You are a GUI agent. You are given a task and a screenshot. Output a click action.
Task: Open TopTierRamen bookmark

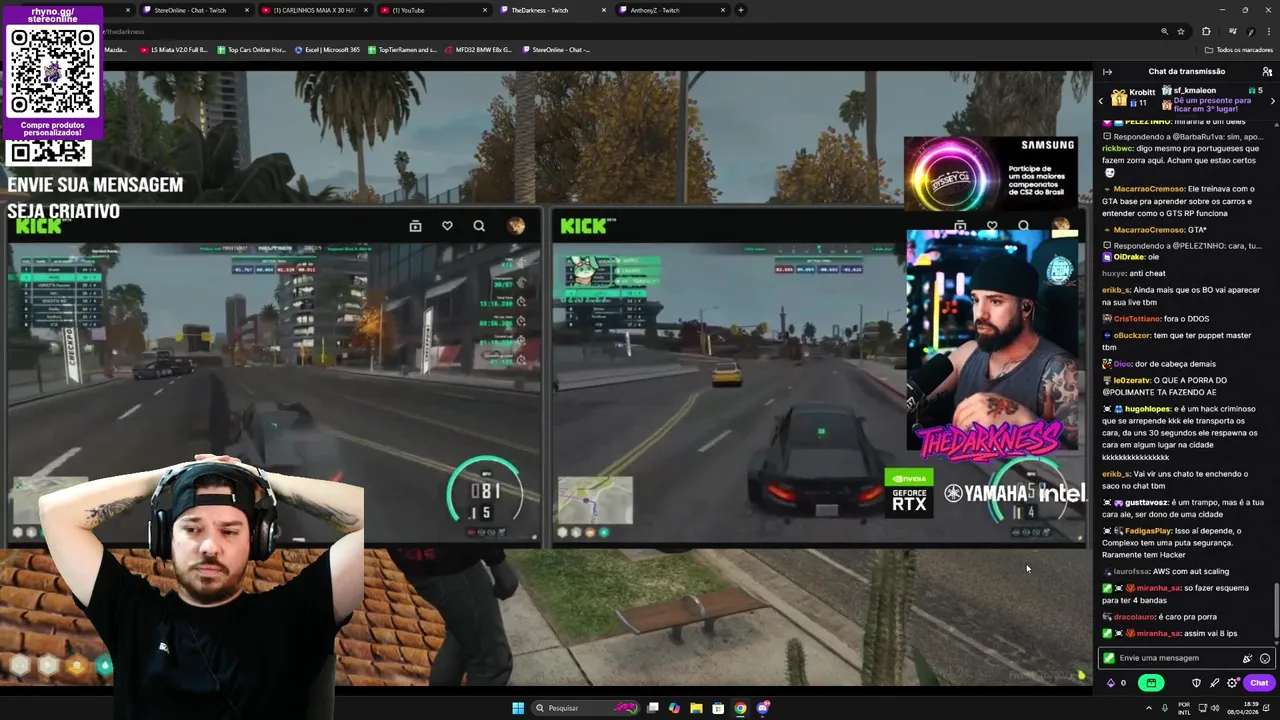pos(403,50)
